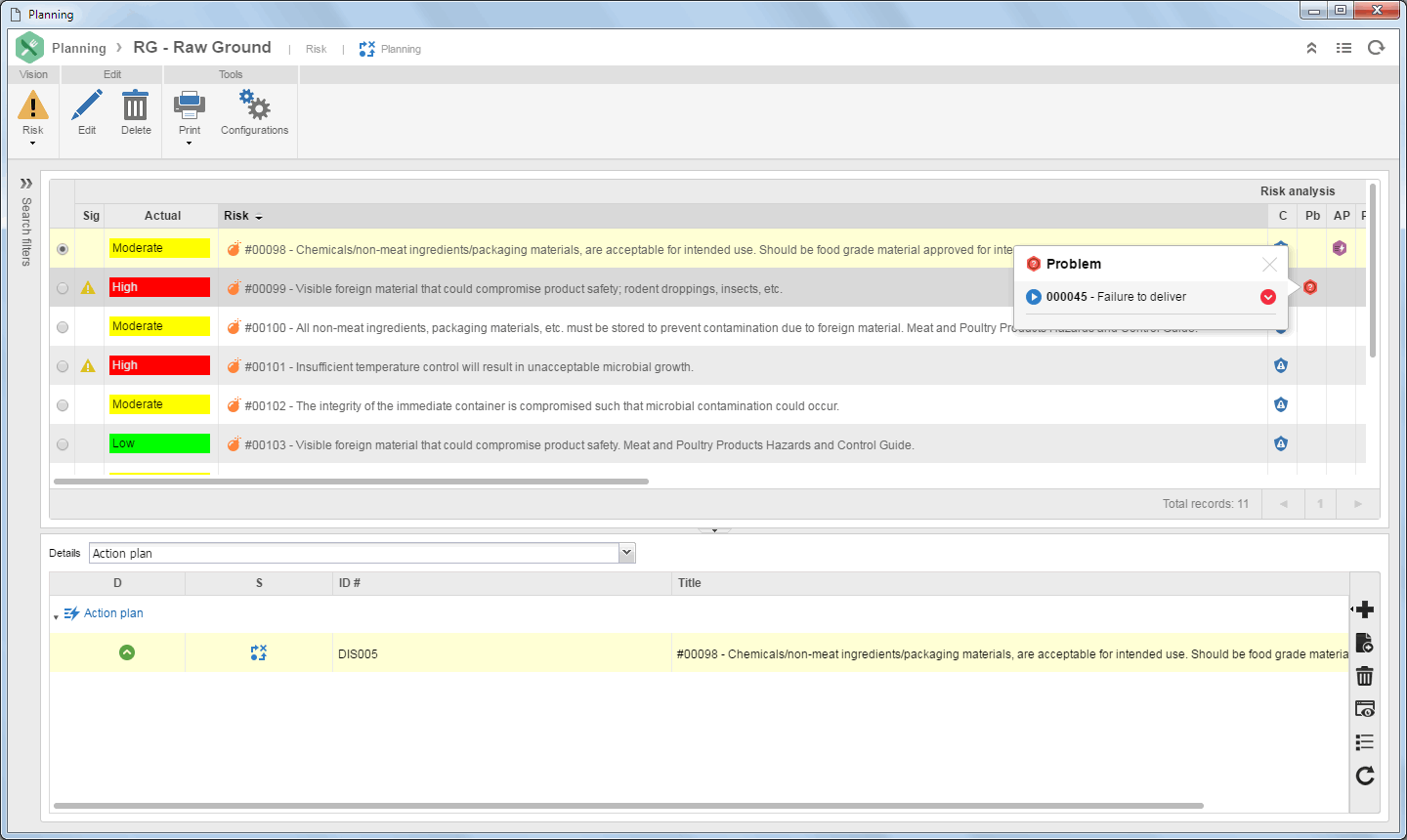The width and height of the screenshot is (1407, 840).
Task: Click the play icon beside problem 000045
Action: (x=1034, y=297)
